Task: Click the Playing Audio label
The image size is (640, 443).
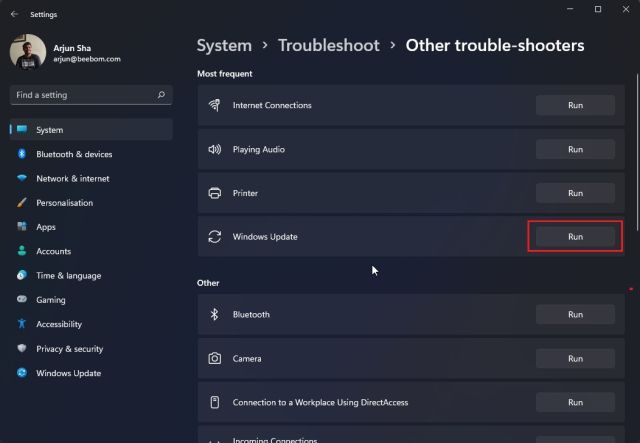Action: 259,149
